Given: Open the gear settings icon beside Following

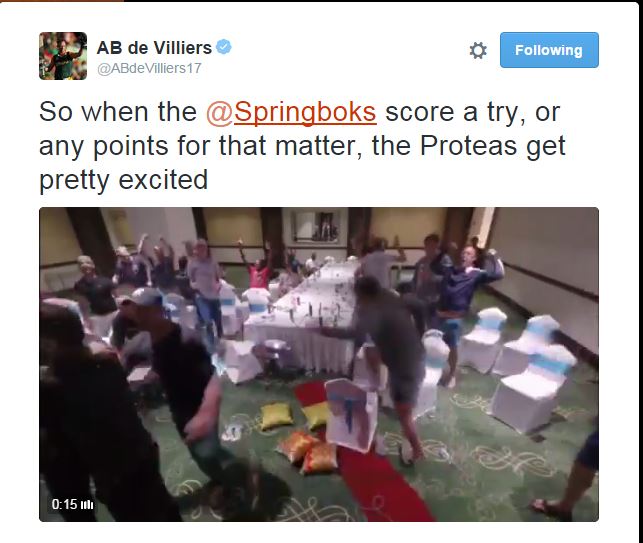Looking at the screenshot, I should [478, 50].
